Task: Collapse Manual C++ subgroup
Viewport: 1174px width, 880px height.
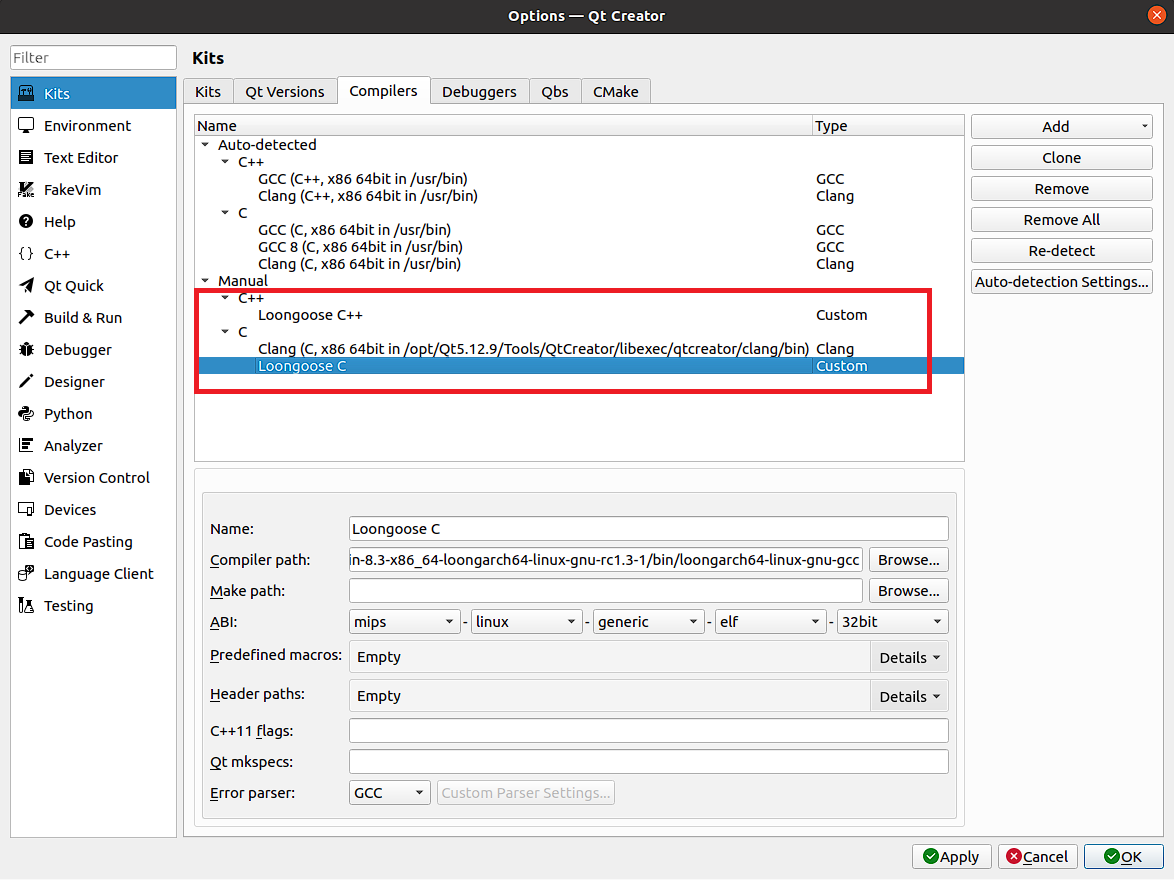Action: (x=225, y=298)
